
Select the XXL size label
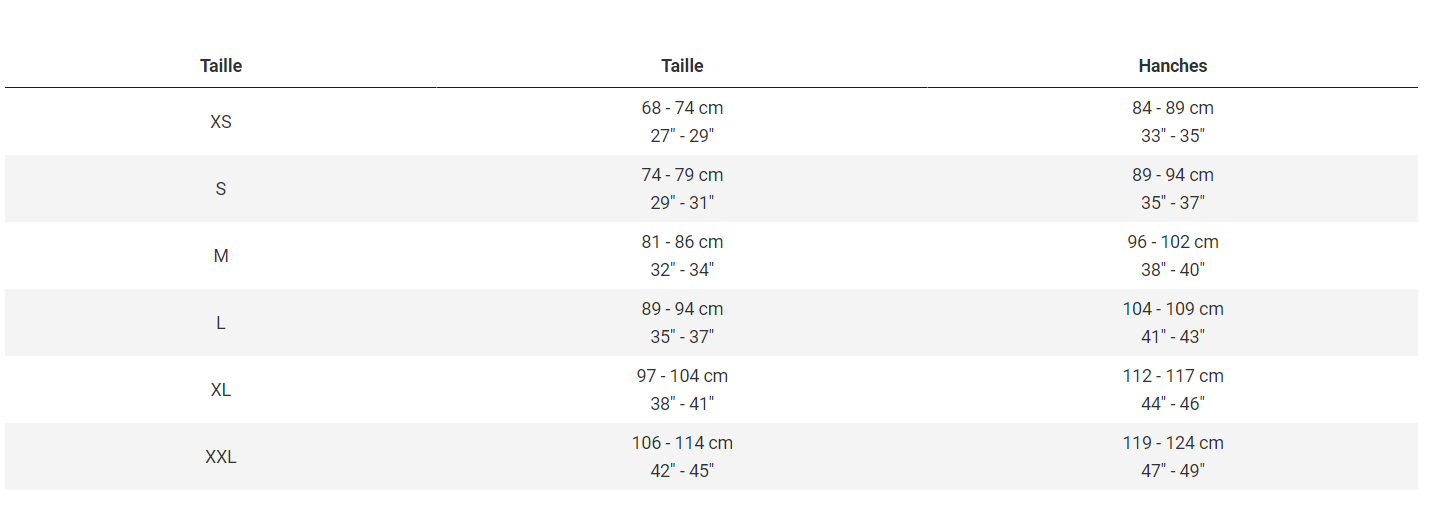point(221,457)
